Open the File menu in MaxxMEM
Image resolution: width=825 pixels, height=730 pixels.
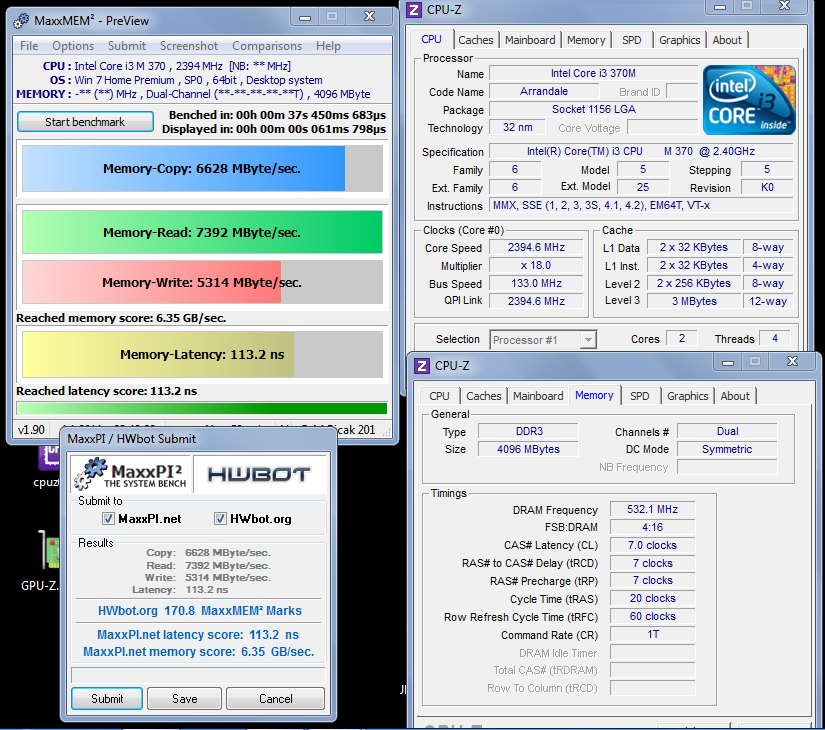tap(29, 46)
